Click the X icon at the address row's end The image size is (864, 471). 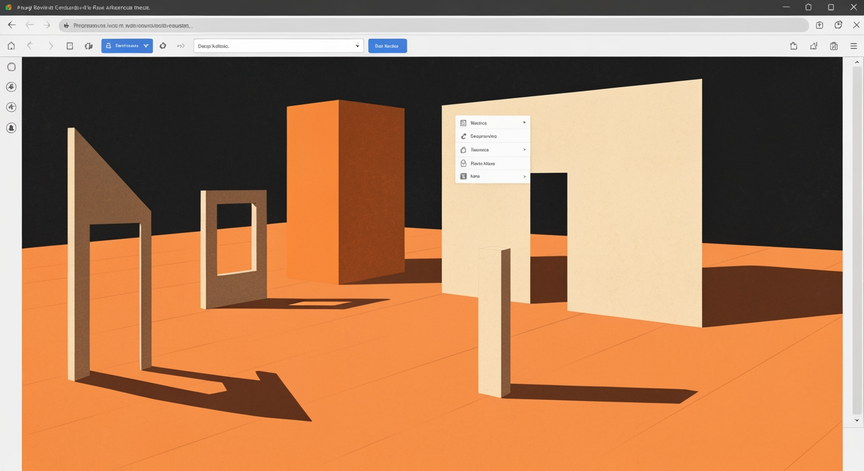[x=856, y=25]
